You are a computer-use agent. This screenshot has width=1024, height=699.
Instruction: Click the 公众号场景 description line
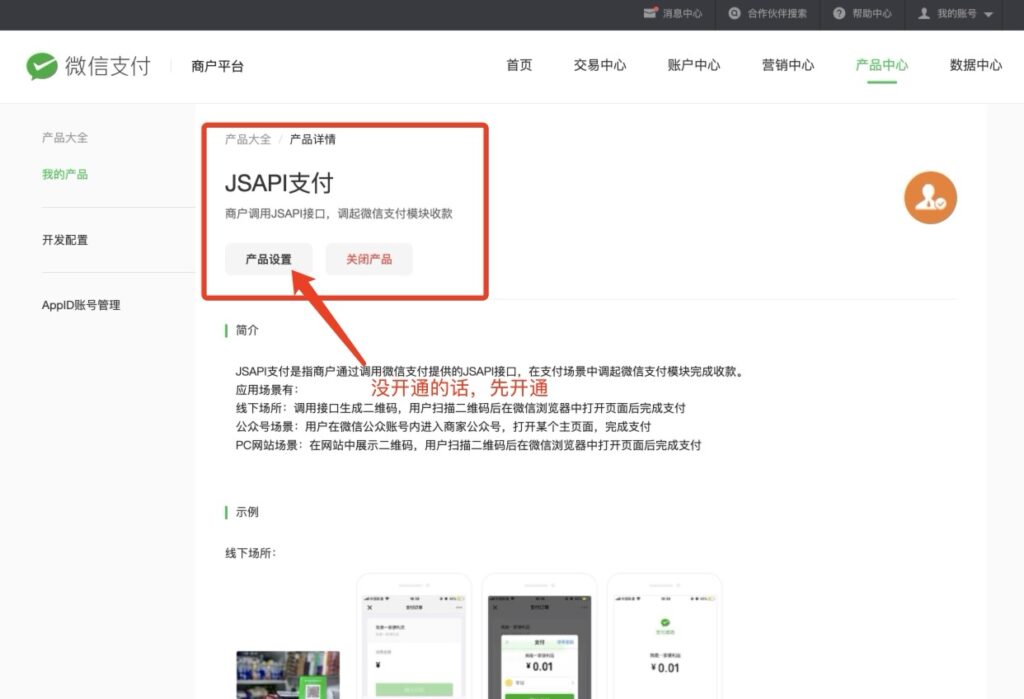tap(443, 427)
